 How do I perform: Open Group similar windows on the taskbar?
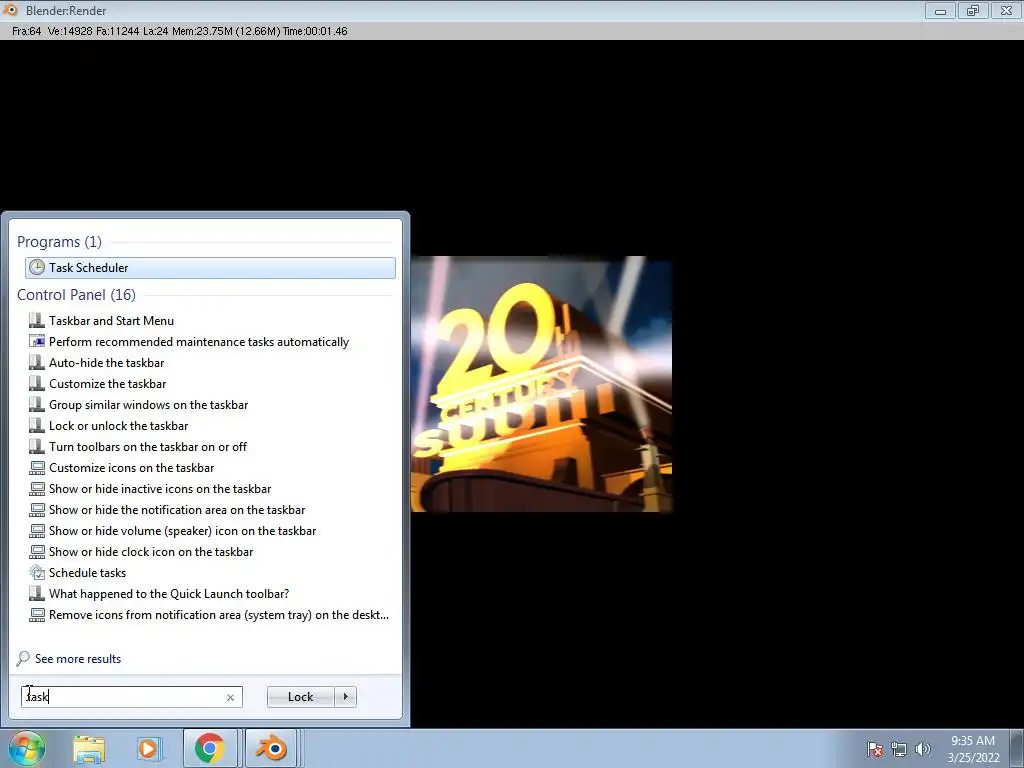pos(148,404)
